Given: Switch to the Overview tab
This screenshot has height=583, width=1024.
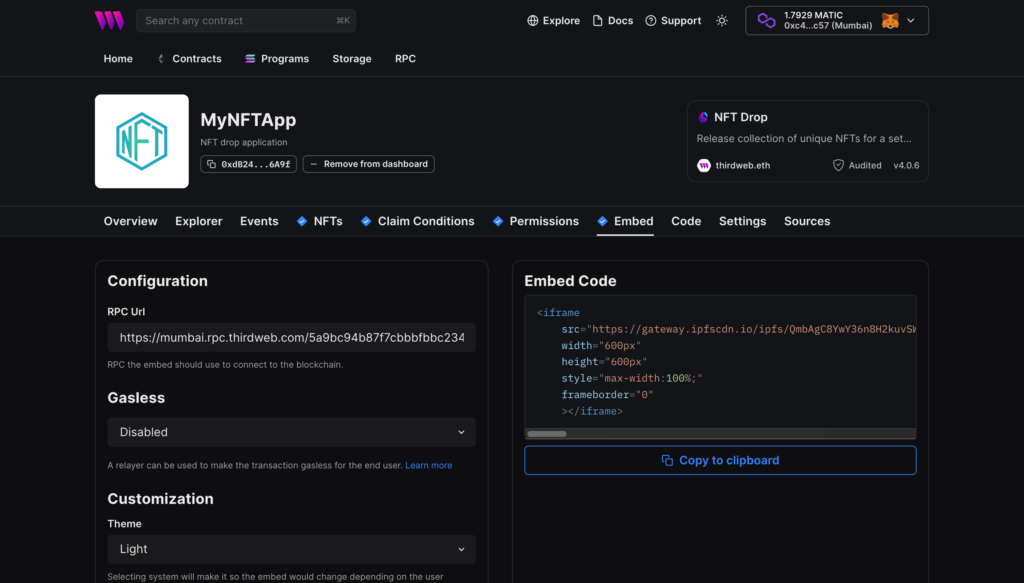Looking at the screenshot, I should point(131,221).
